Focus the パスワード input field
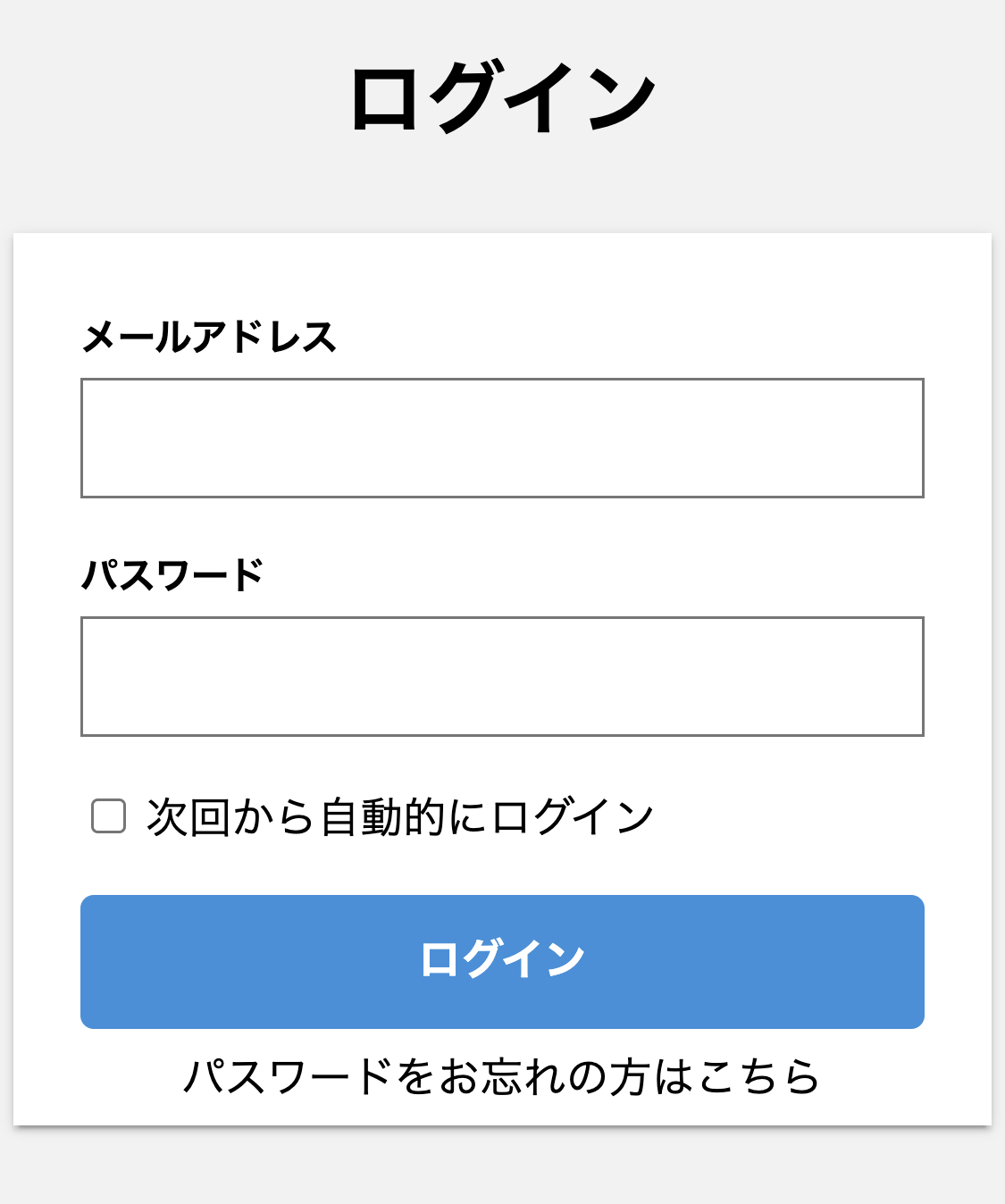Image resolution: width=1005 pixels, height=1204 pixels. pyautogui.click(x=502, y=676)
